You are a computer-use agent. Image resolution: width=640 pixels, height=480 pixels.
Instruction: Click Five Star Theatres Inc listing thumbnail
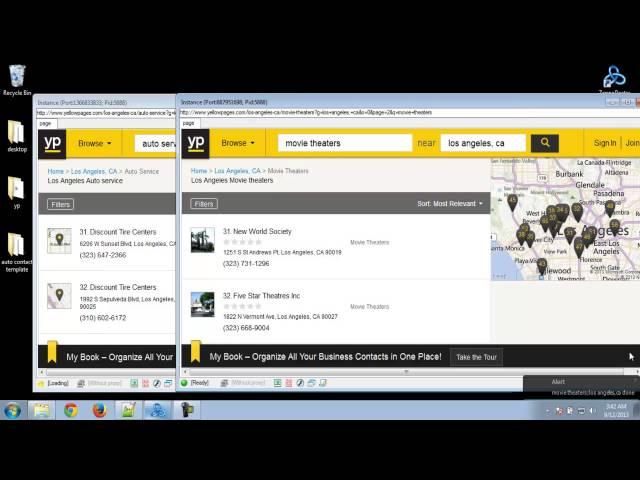pos(202,304)
